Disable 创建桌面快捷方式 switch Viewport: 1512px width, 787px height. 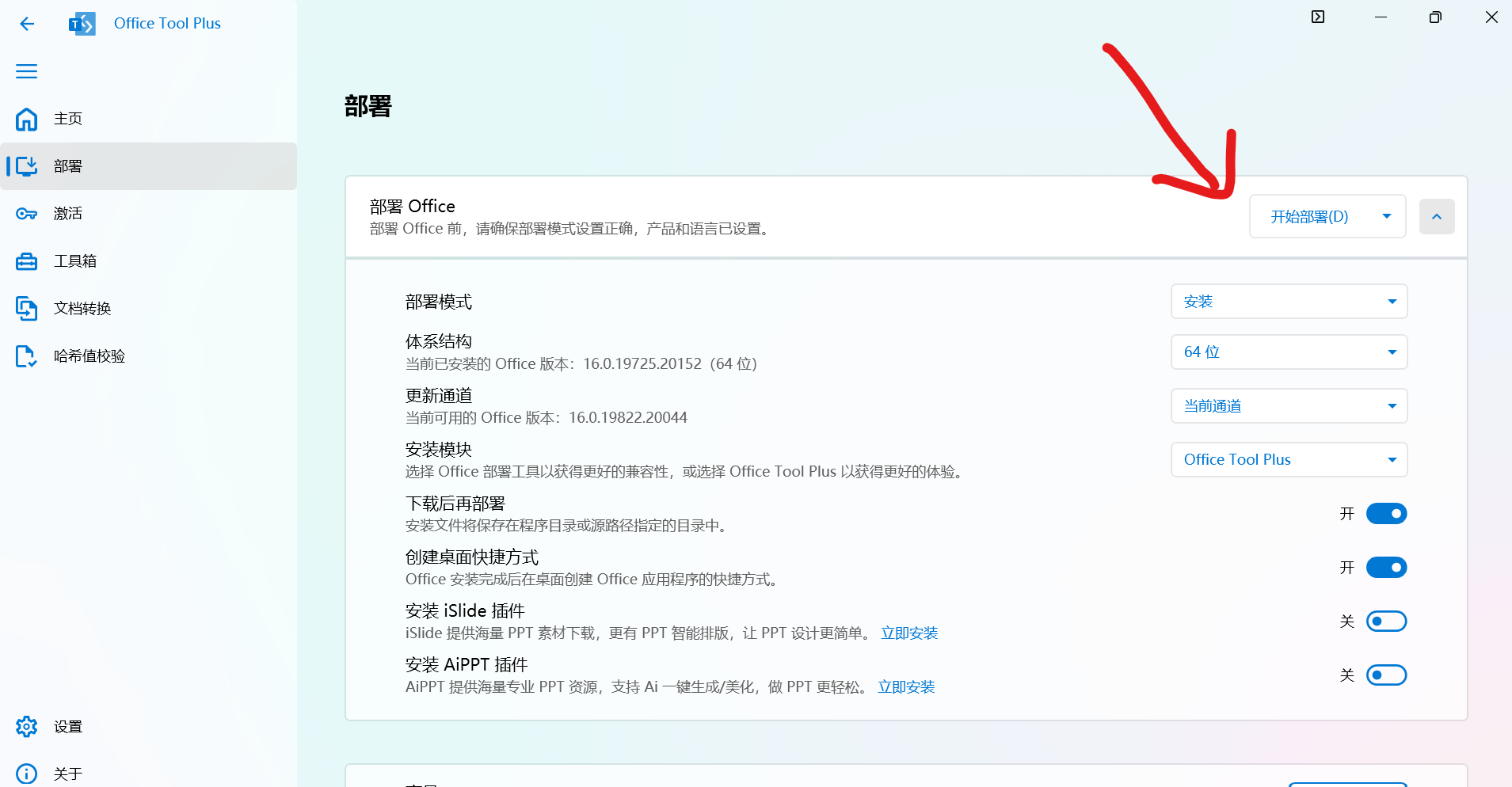1386,568
